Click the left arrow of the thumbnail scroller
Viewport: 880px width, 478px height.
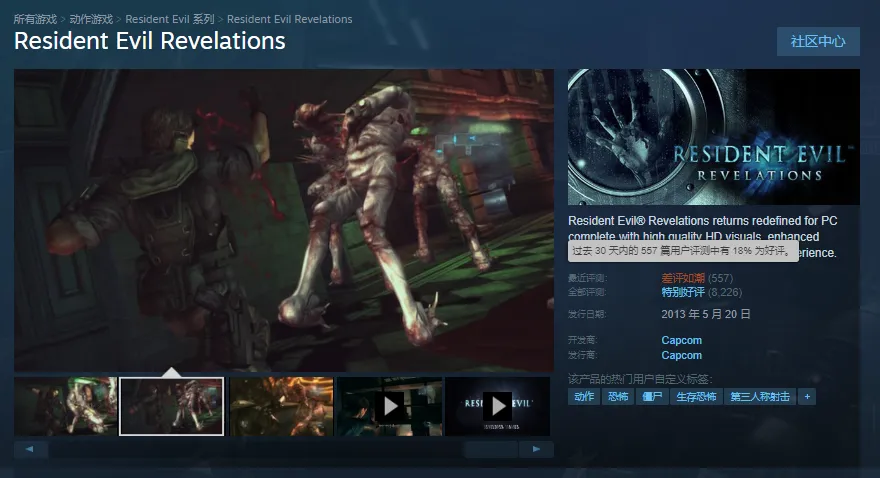(30, 449)
